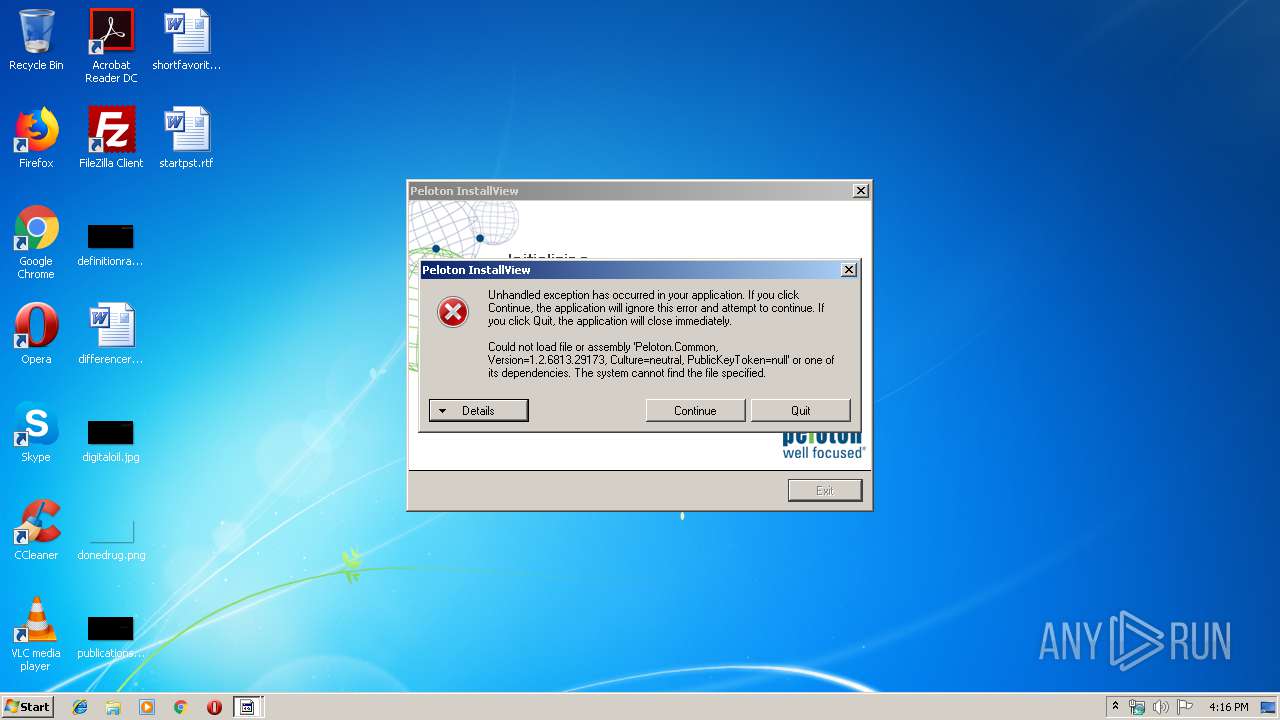1280x720 pixels.
Task: Click the 'well focused' Peloton logo text
Action: tap(823, 453)
